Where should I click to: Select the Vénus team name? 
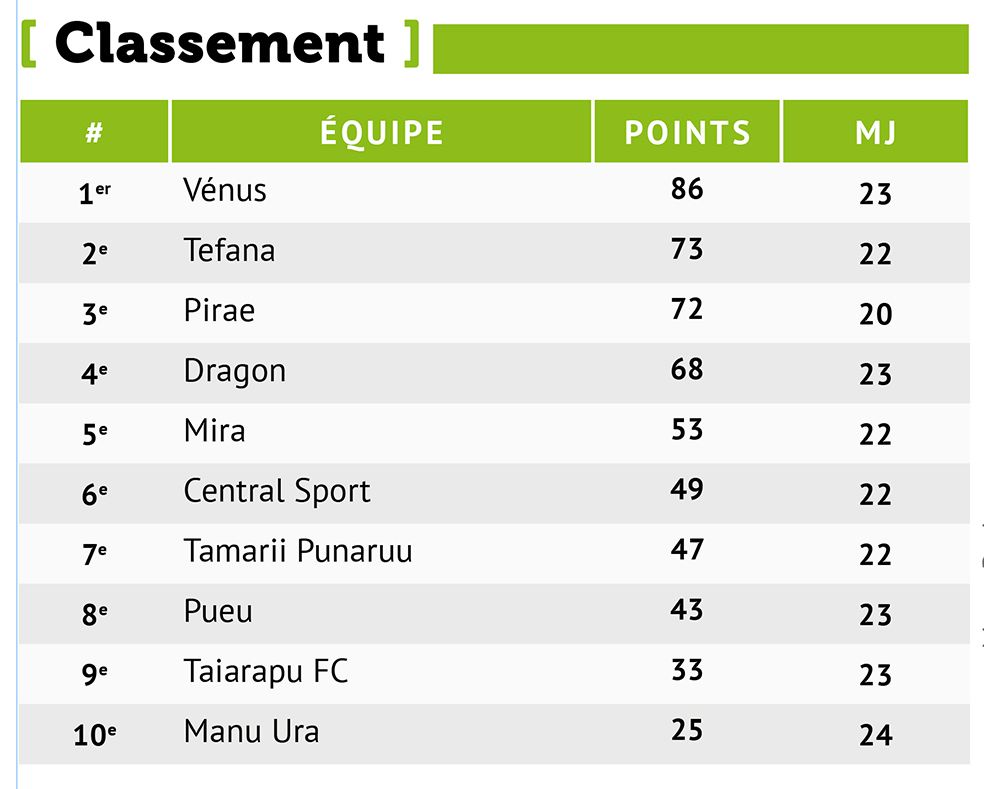225,190
